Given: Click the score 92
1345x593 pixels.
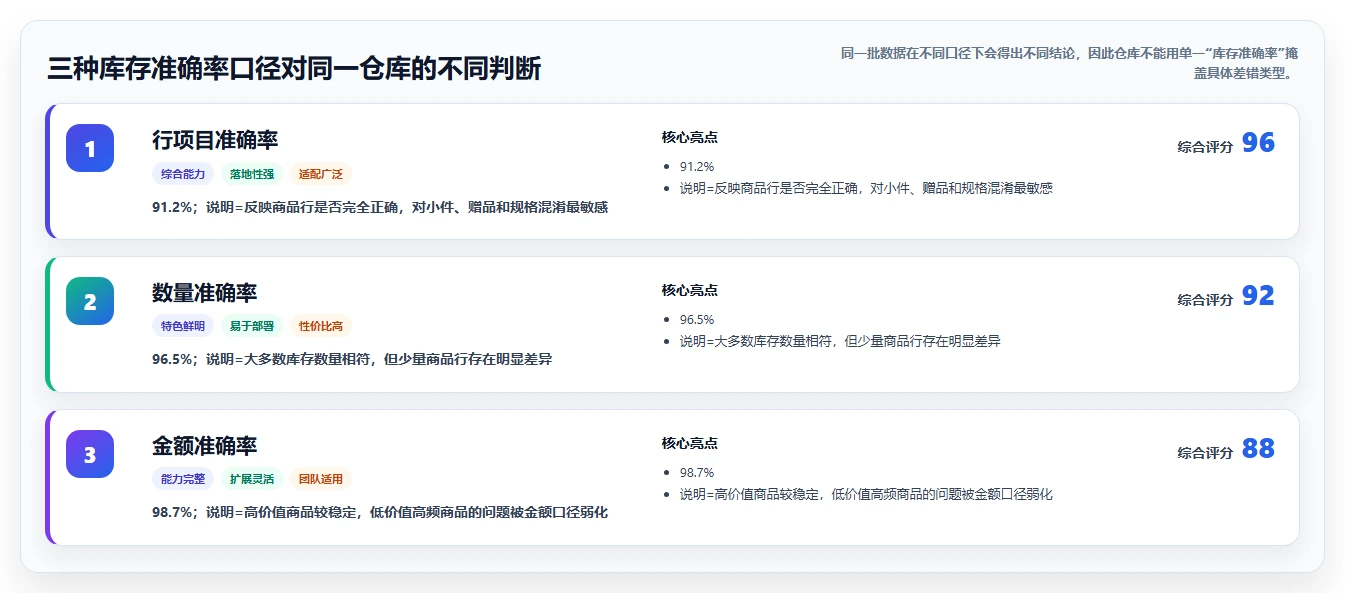Looking at the screenshot, I should 1258,296.
